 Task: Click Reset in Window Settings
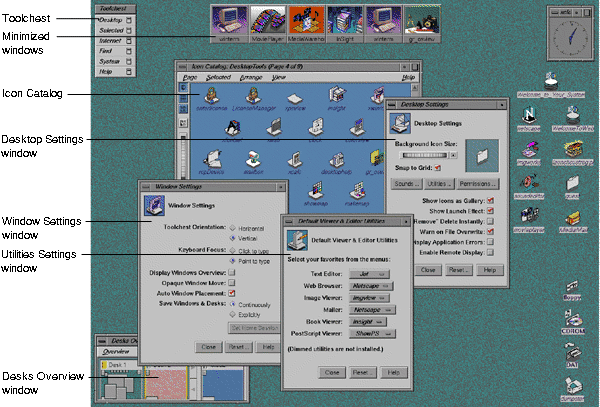coord(238,346)
